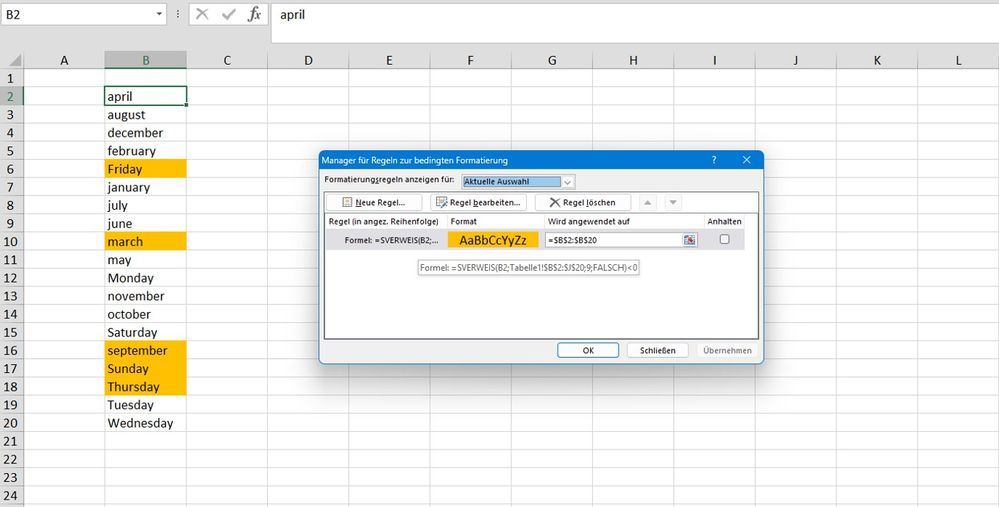Click cell containing Monday
The image size is (999, 507).
pyautogui.click(x=146, y=278)
